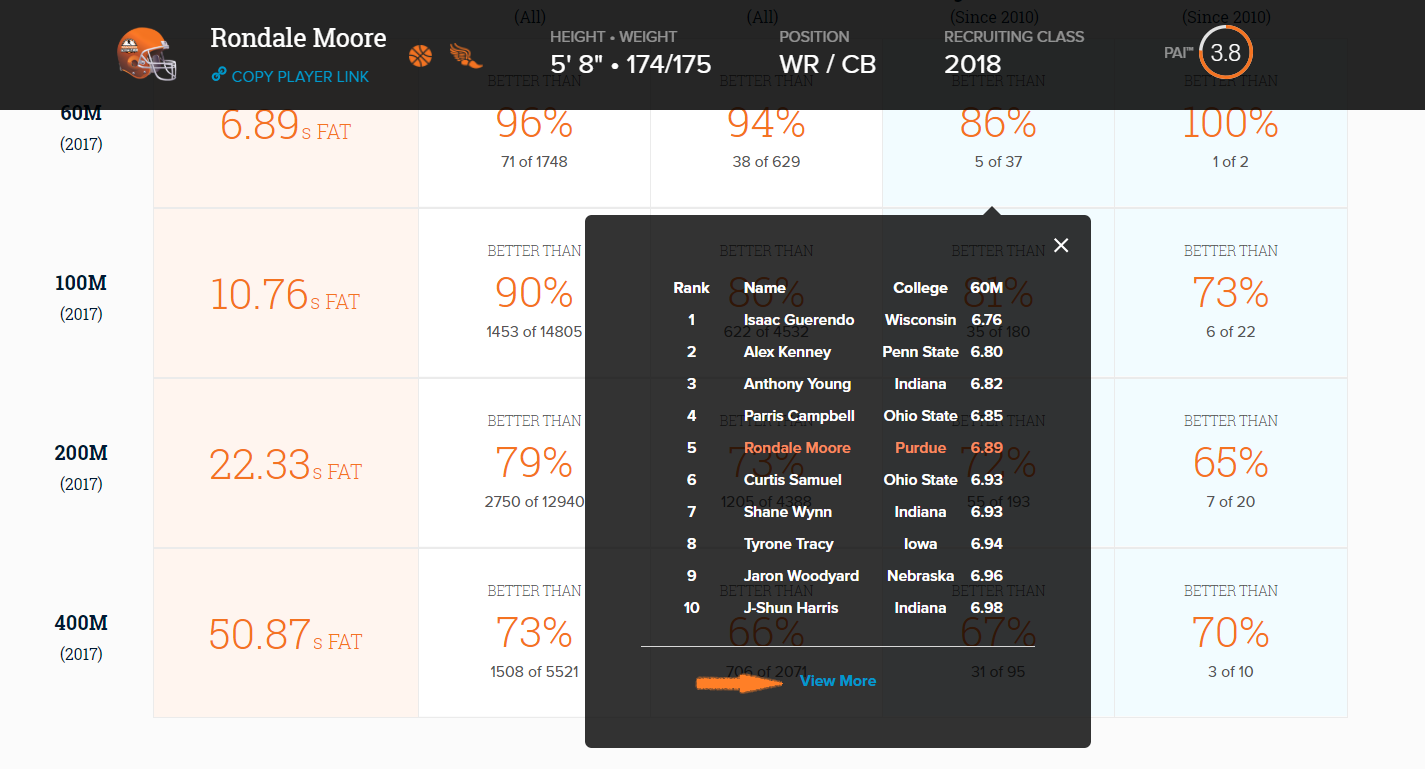The height and width of the screenshot is (769, 1425).
Task: Click the 73% percentile in 100M row
Action: (1230, 293)
